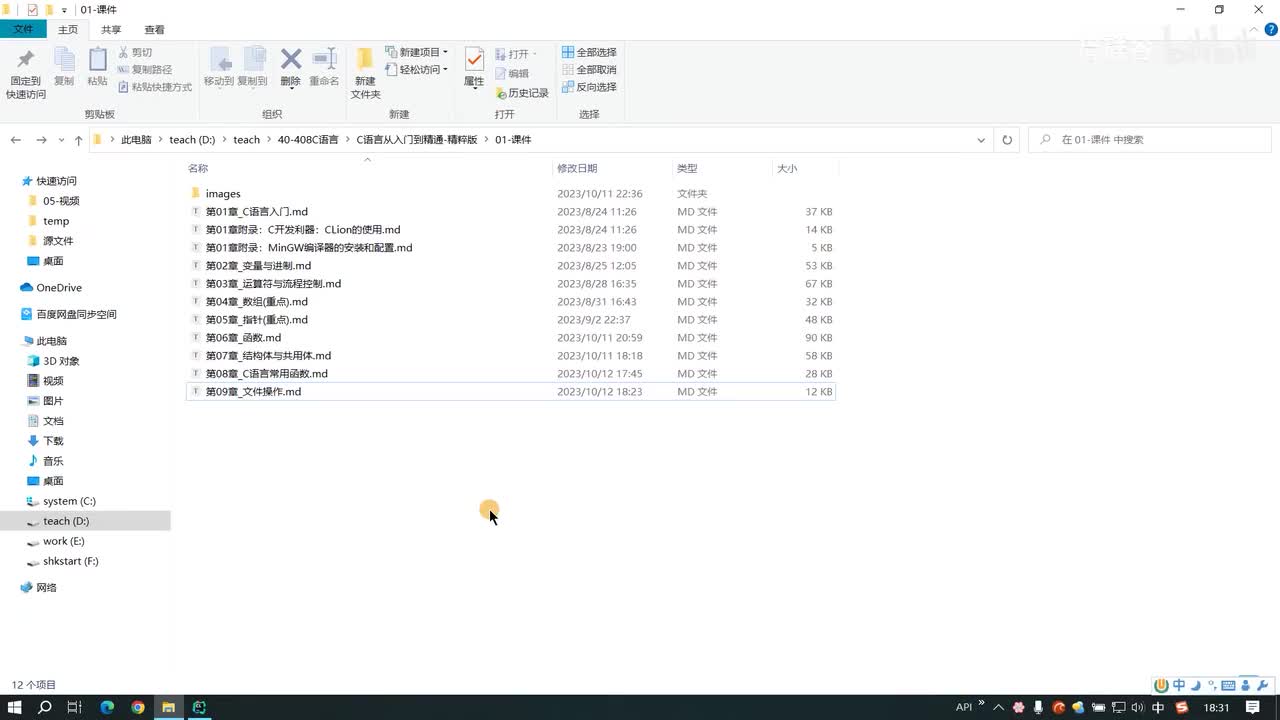Open History (历史记录)
The height and width of the screenshot is (720, 1280).
coord(522,93)
